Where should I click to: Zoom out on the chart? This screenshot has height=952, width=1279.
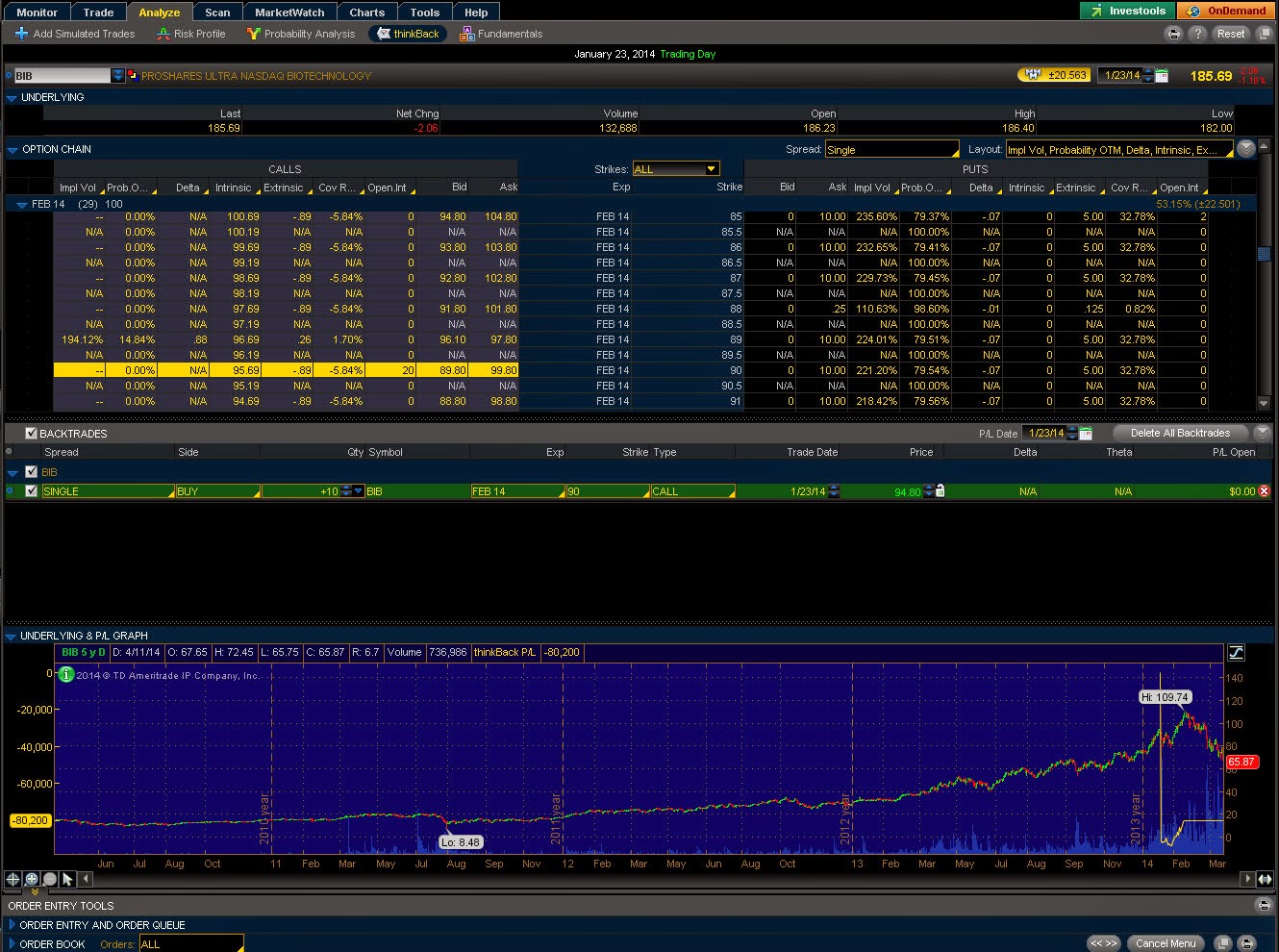49,879
